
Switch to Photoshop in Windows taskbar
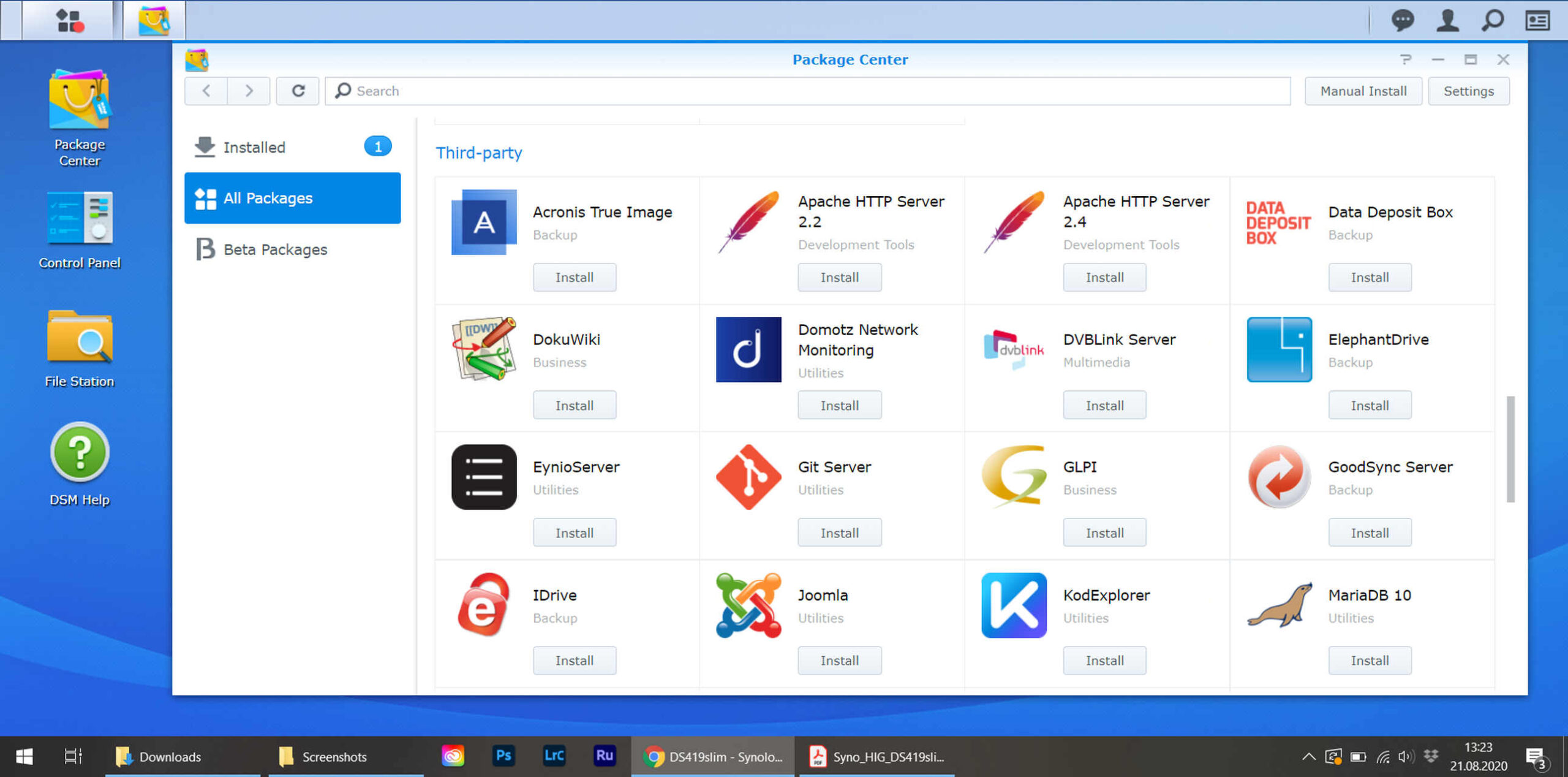pos(503,756)
